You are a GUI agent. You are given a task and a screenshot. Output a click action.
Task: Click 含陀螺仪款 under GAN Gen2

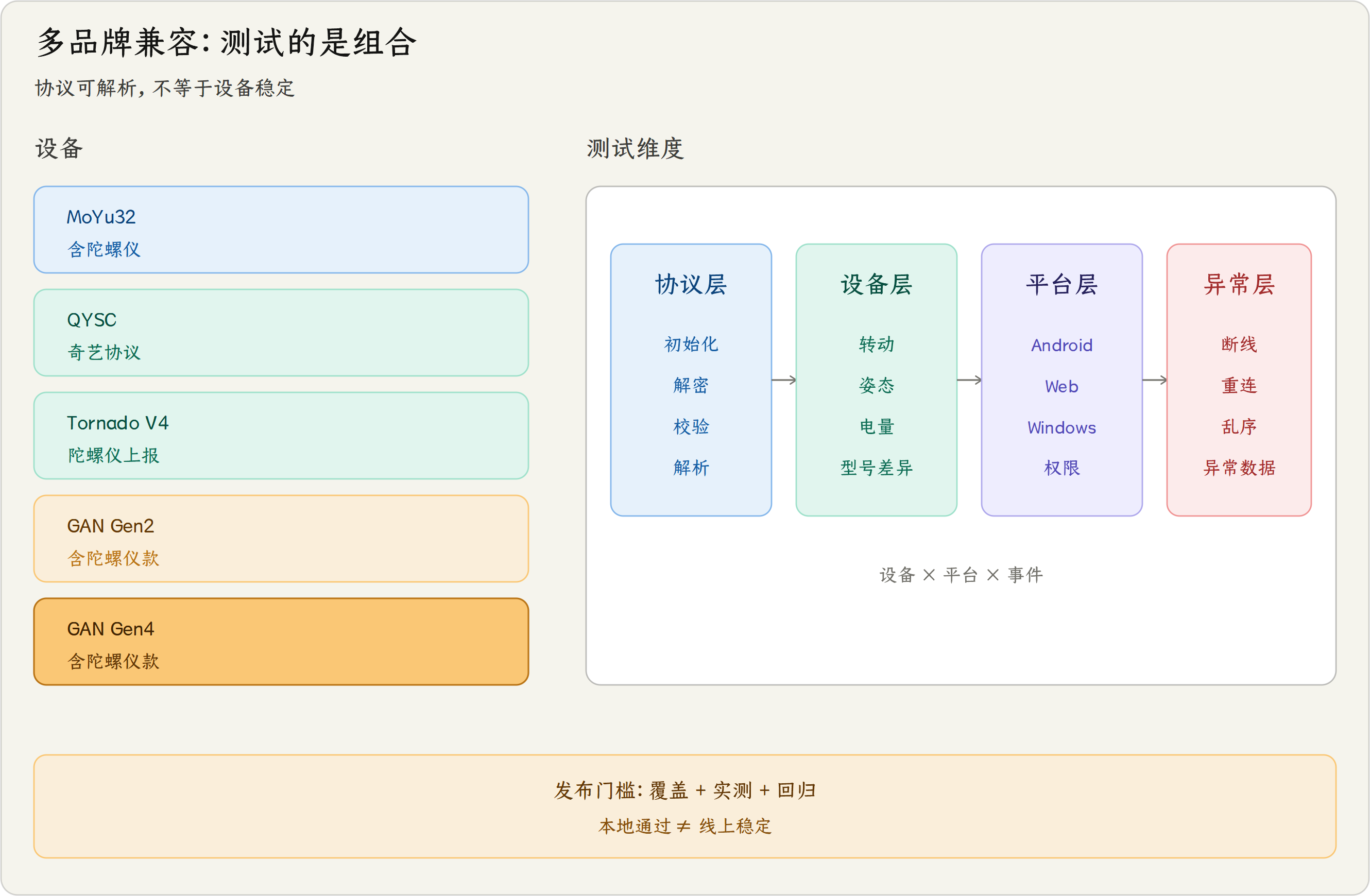point(113,558)
